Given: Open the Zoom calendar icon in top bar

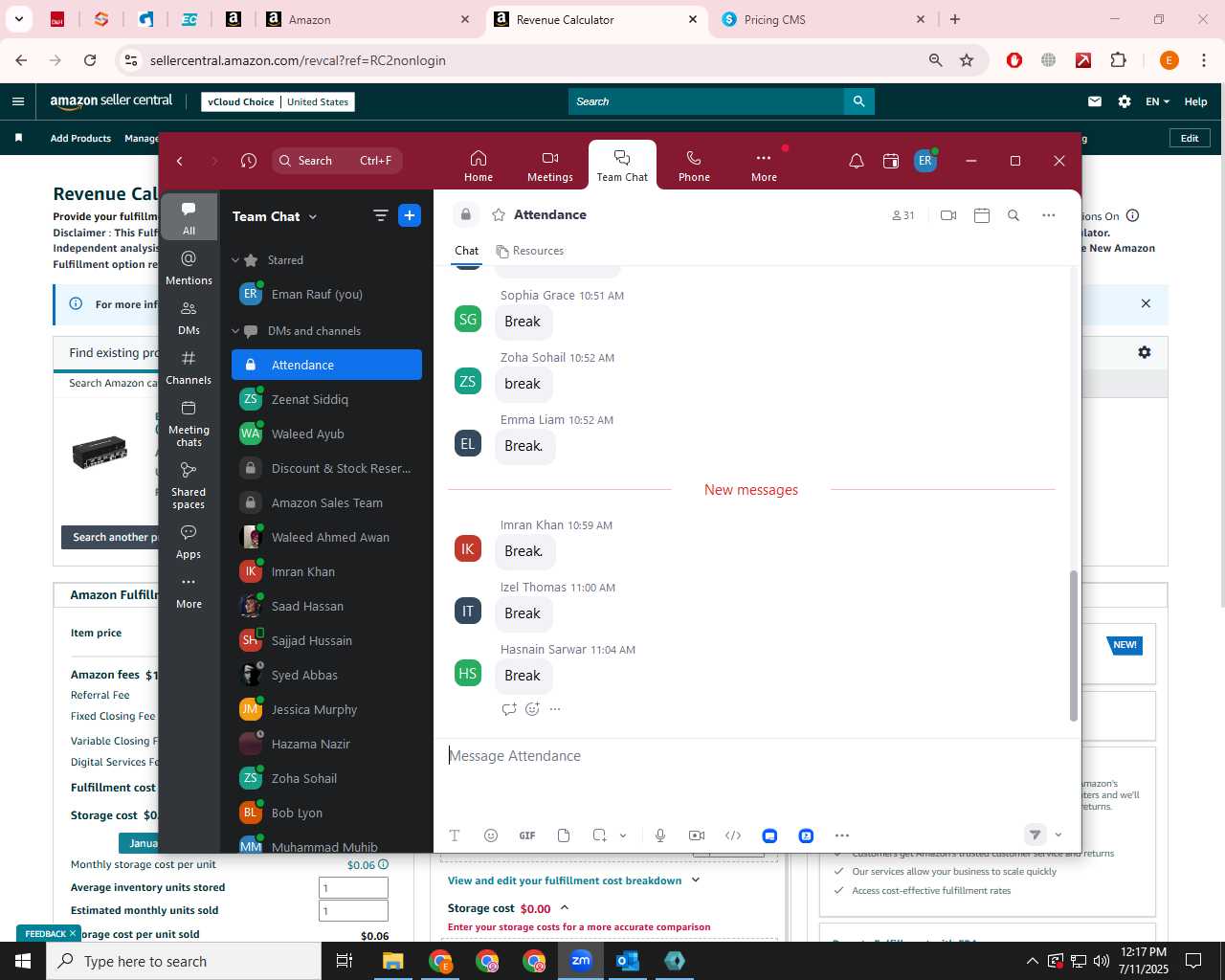Looking at the screenshot, I should point(891,161).
